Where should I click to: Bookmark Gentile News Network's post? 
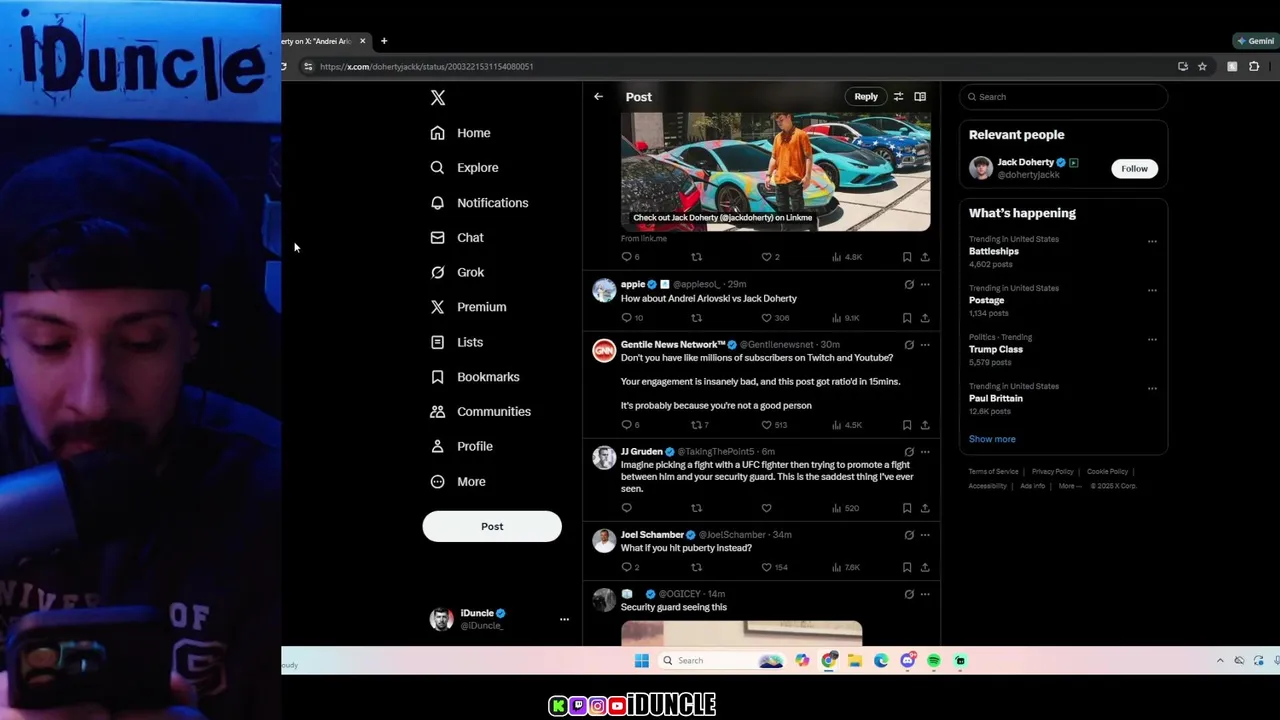point(907,425)
